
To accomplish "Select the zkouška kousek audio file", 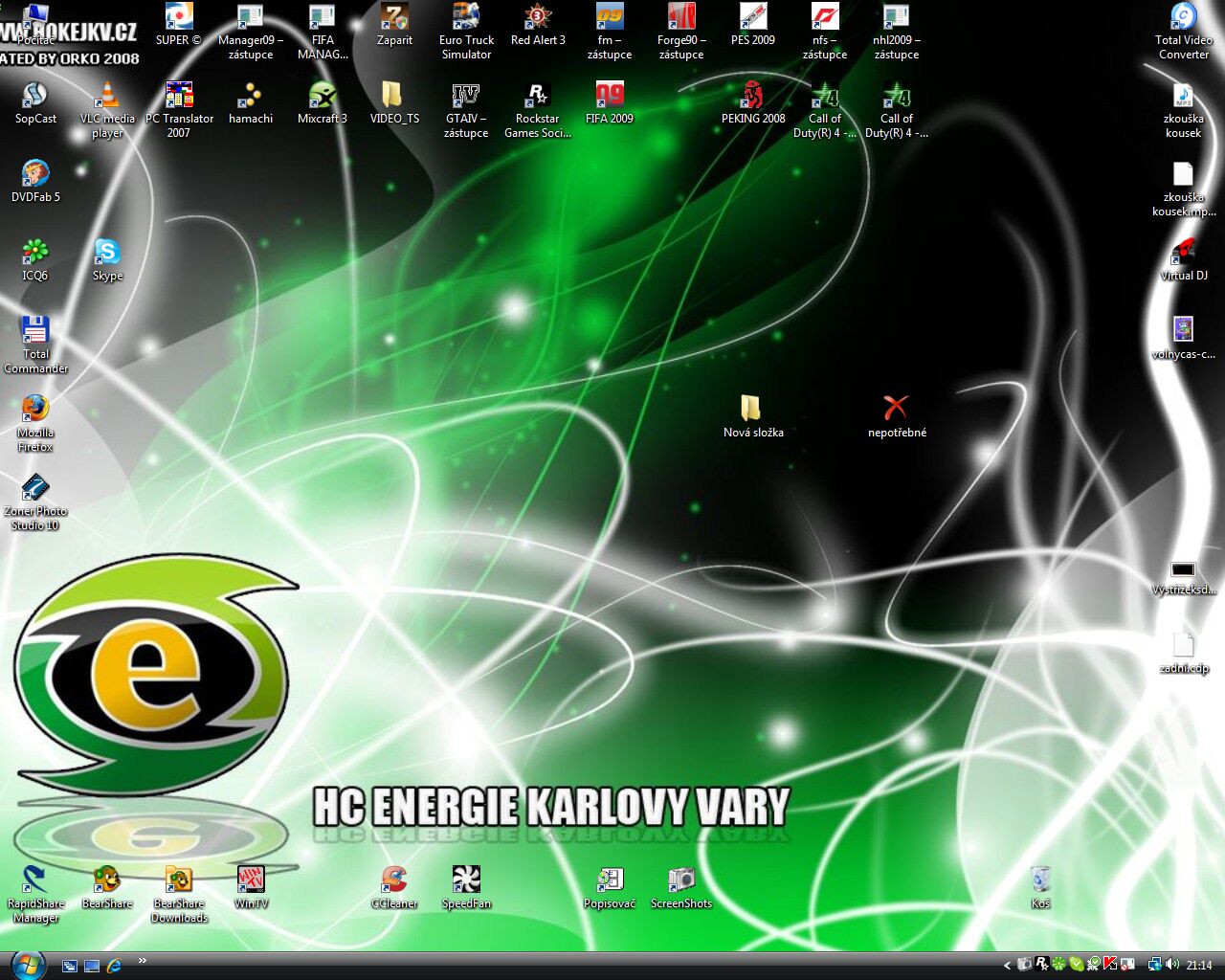I will (x=1184, y=110).
